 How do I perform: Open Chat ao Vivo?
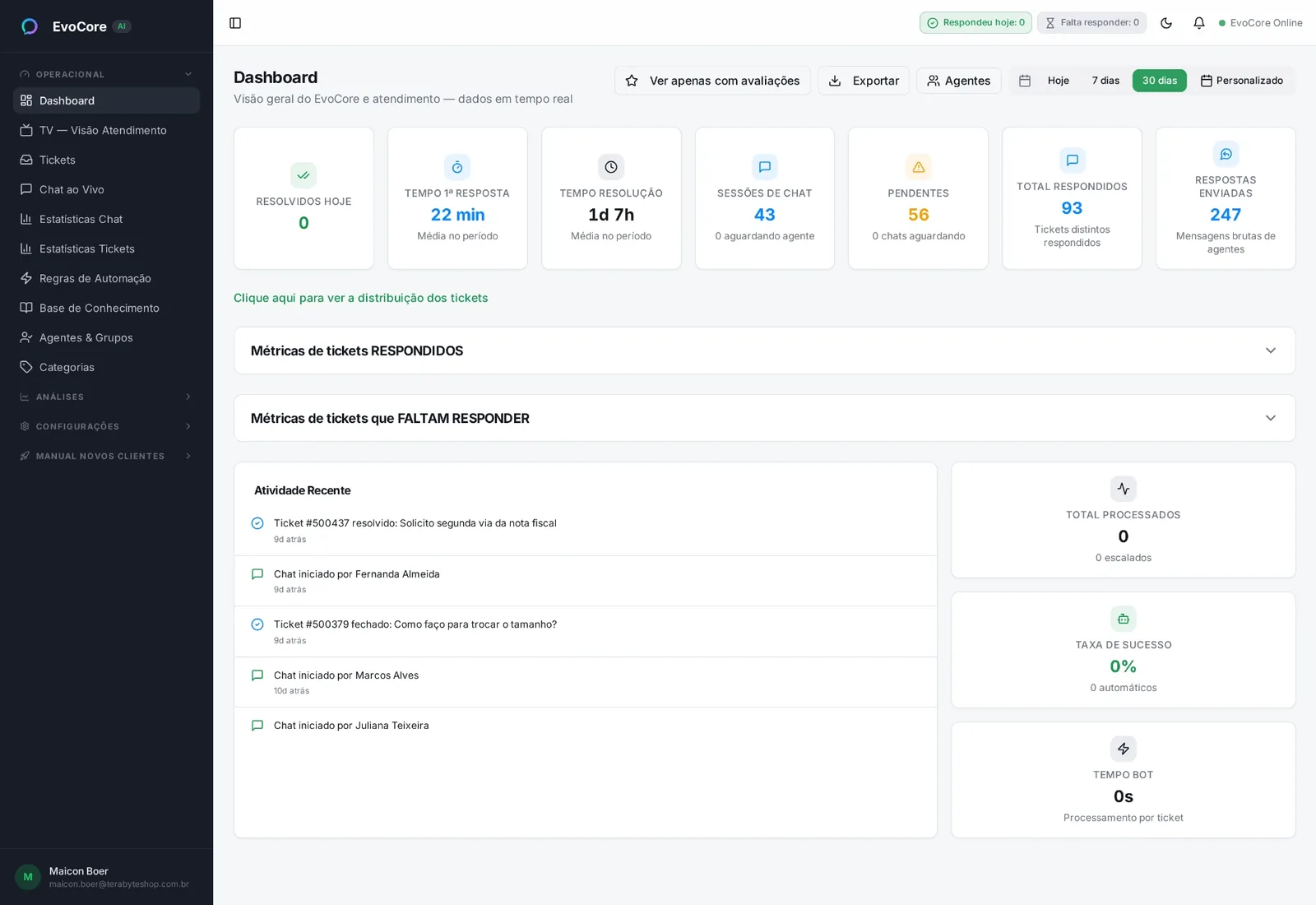(x=107, y=189)
